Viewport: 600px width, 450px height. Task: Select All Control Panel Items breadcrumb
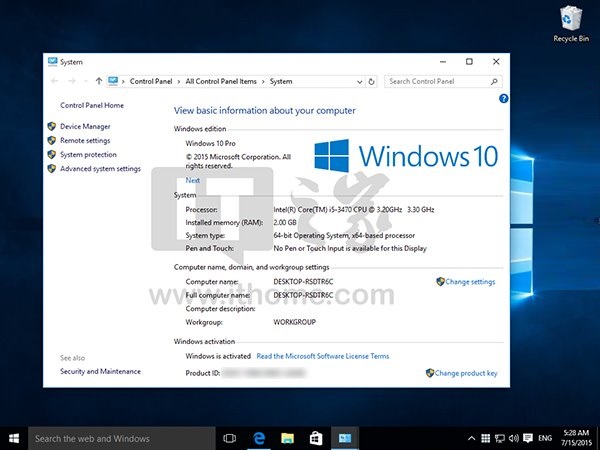(x=222, y=81)
